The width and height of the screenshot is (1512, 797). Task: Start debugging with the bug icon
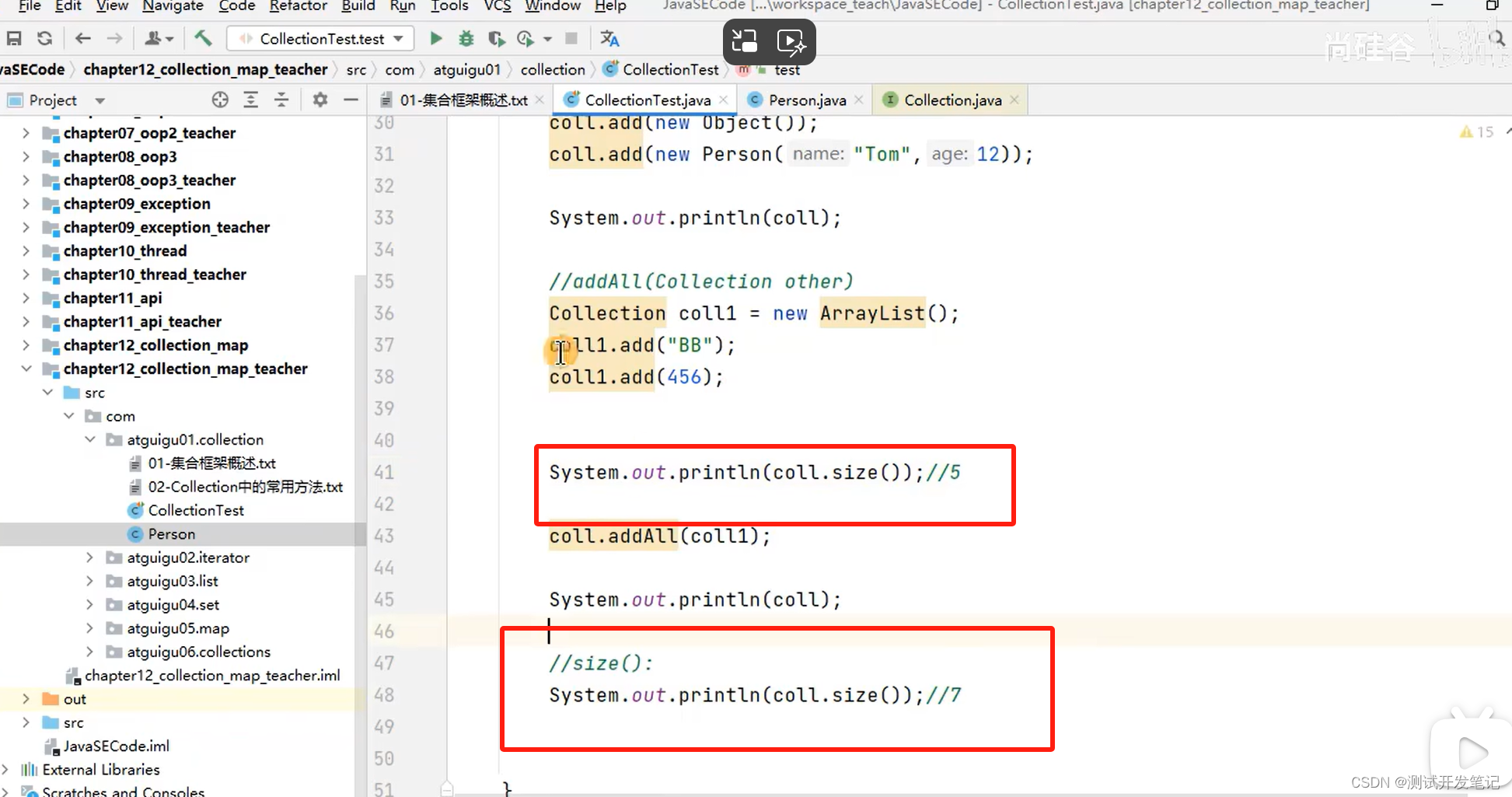466,38
